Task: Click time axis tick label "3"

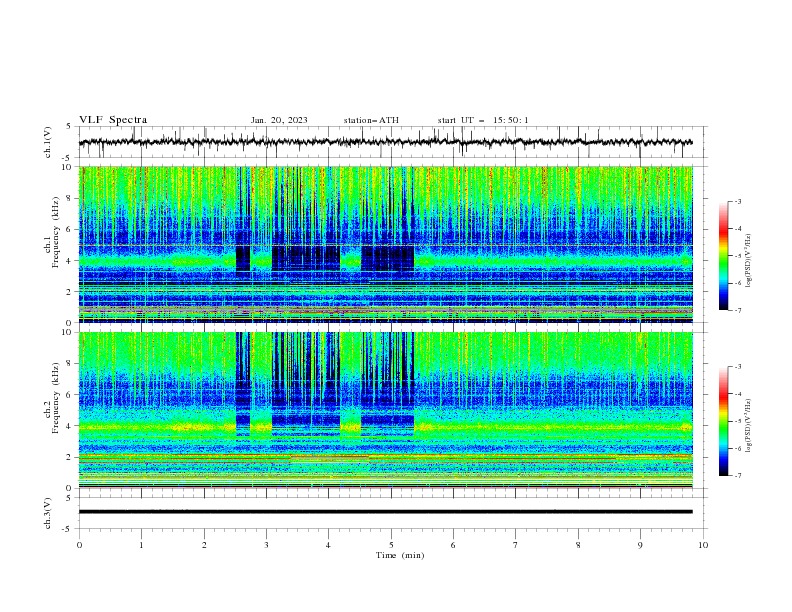Action: pyautogui.click(x=266, y=545)
